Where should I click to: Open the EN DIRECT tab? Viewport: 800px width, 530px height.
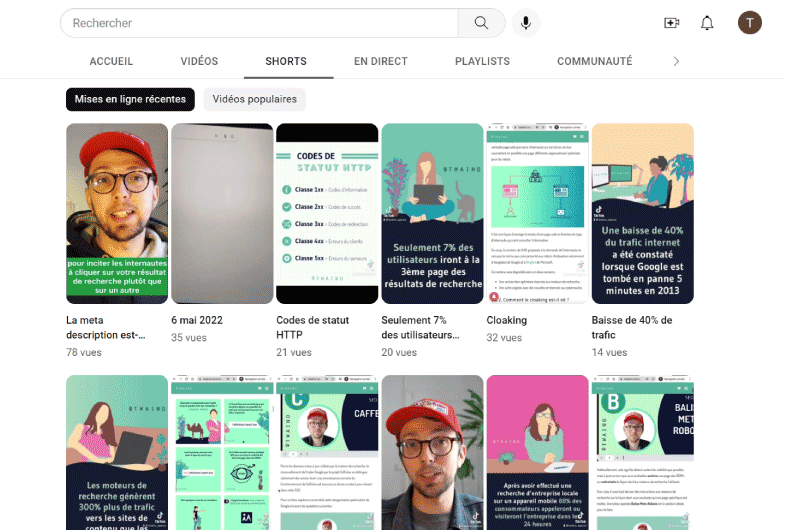tap(381, 61)
